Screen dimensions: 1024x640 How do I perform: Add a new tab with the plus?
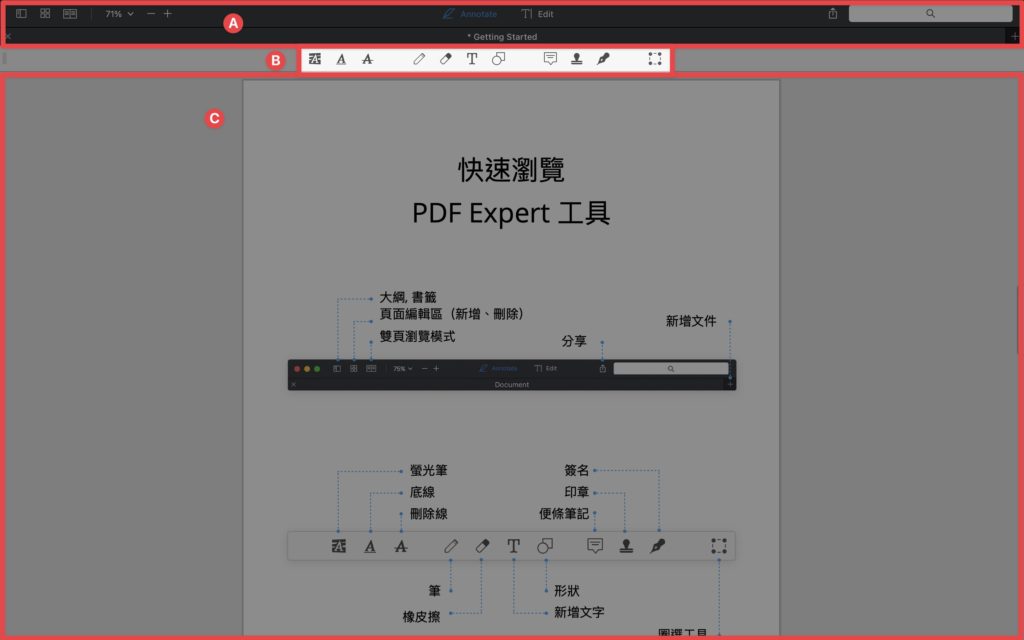coord(1014,37)
